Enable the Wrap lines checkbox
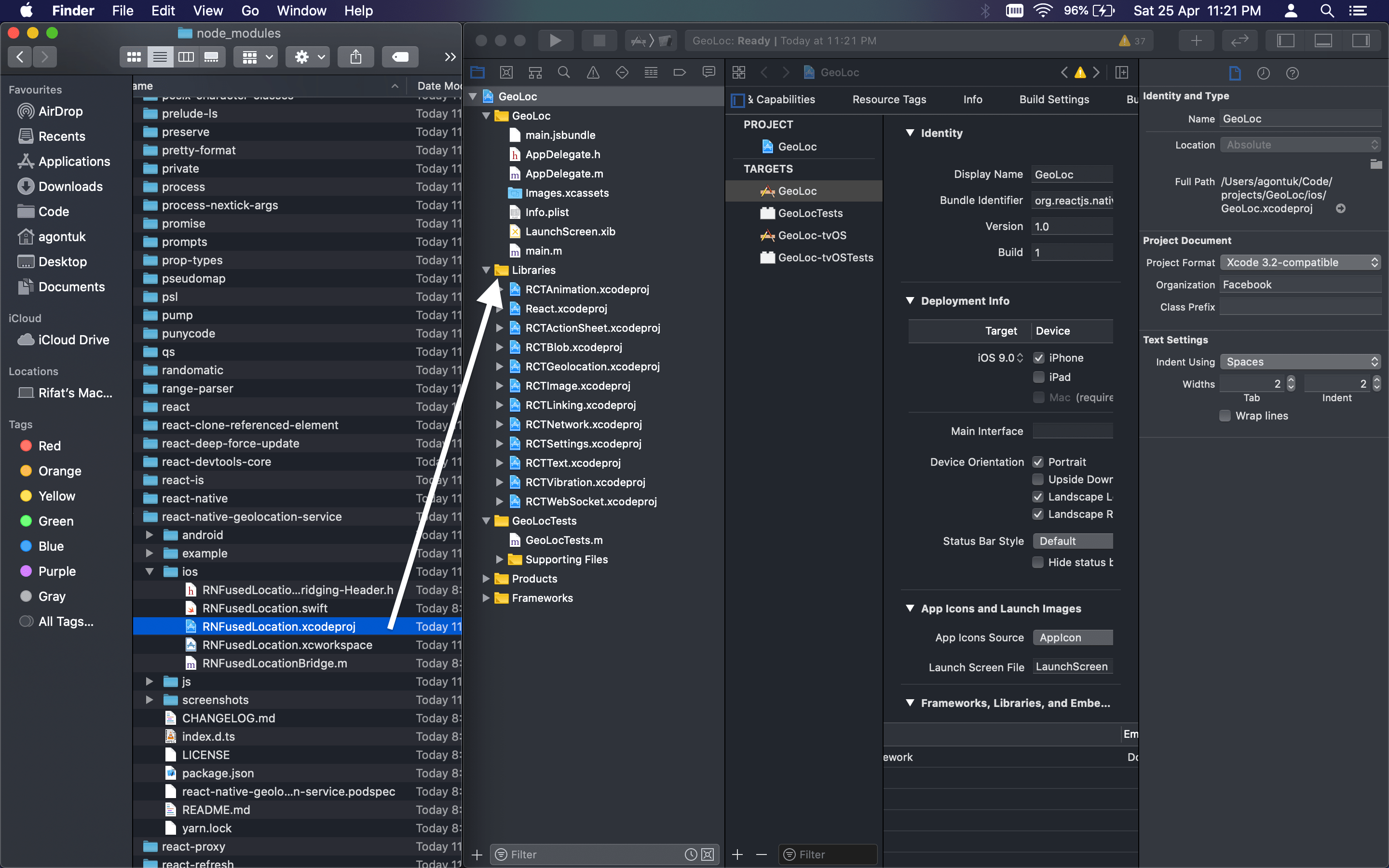The height and width of the screenshot is (868, 1389). (1225, 416)
